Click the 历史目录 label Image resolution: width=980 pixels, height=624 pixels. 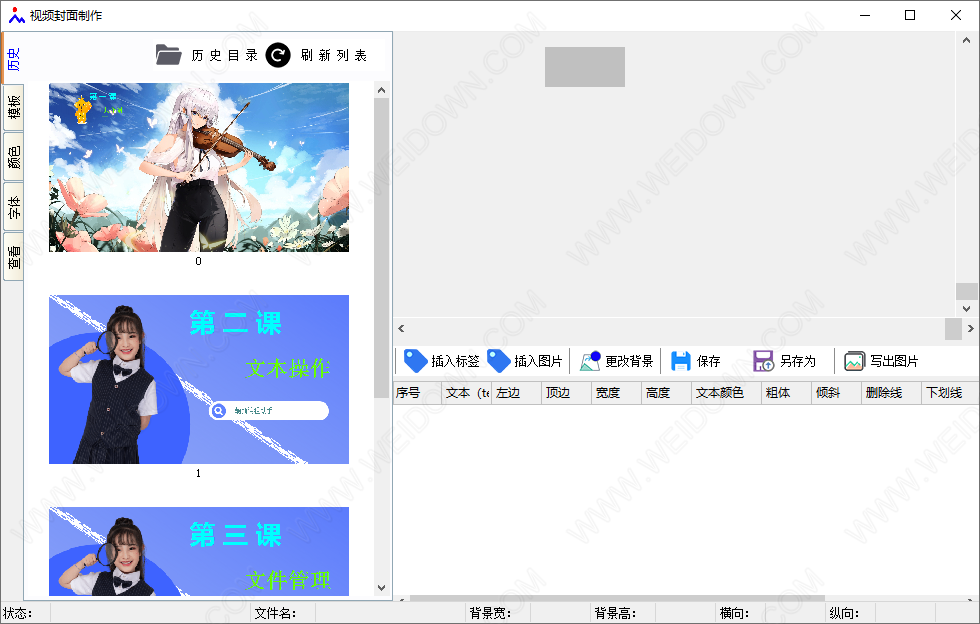point(224,55)
